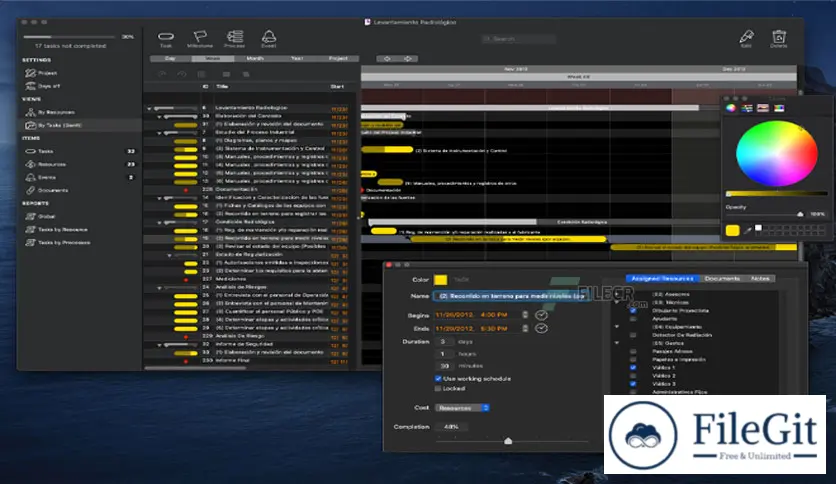Viewport: 836px width, 484px height.
Task: Click the previous timeline arrow button
Action: coord(387,59)
